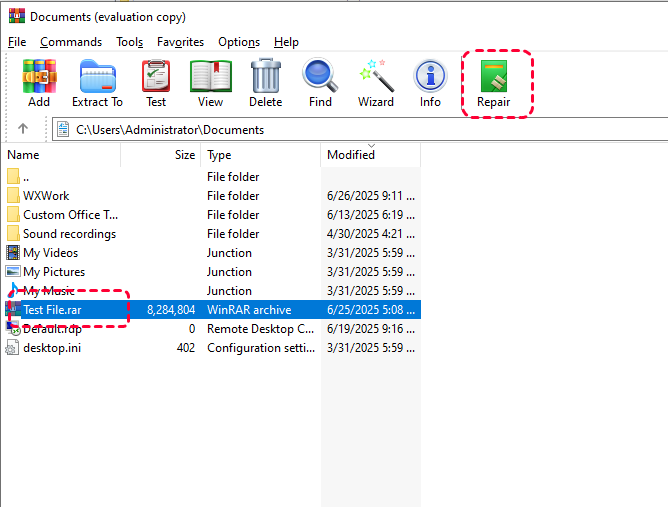The image size is (668, 507).
Task: Click the Add toolbar icon
Action: [39, 77]
